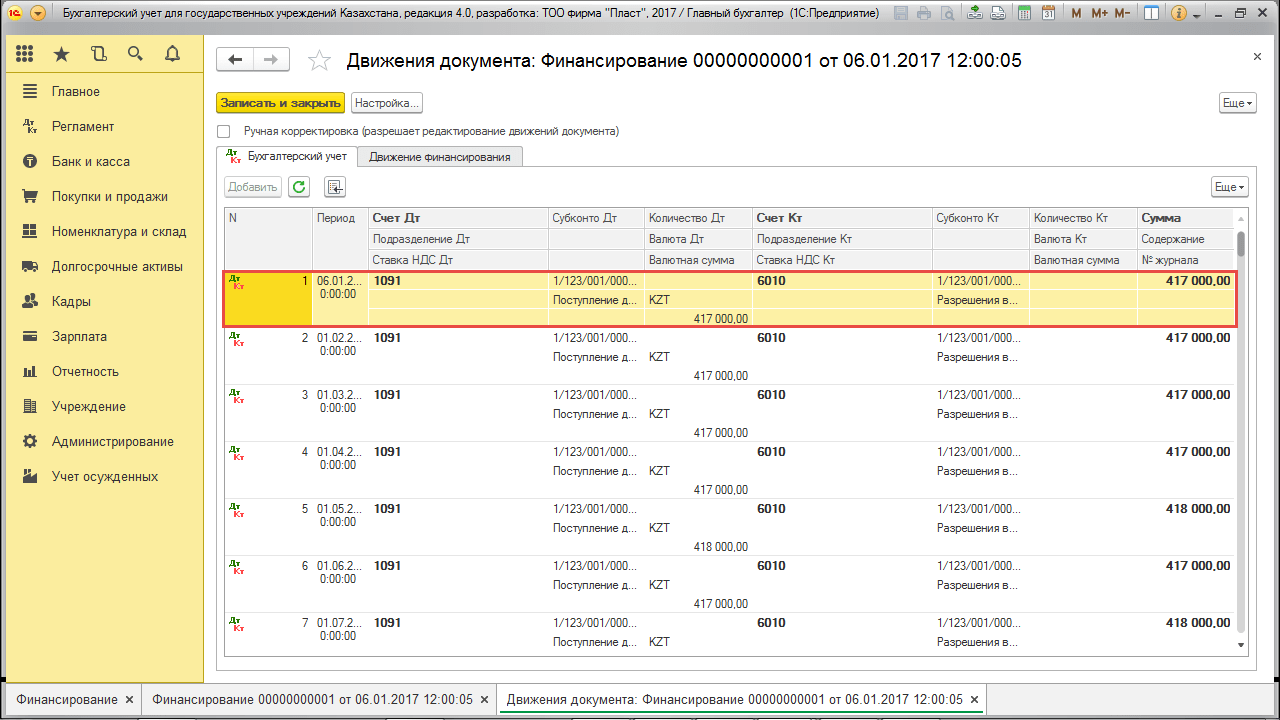Image resolution: width=1280 pixels, height=720 pixels.
Task: Switch to Движение финансирования tab
Action: (441, 156)
